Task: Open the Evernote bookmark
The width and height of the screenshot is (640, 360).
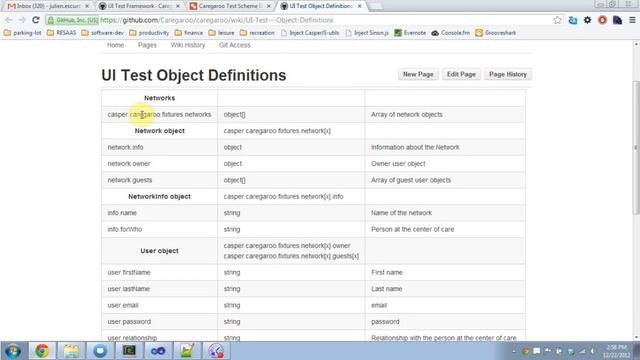Action: (x=410, y=33)
